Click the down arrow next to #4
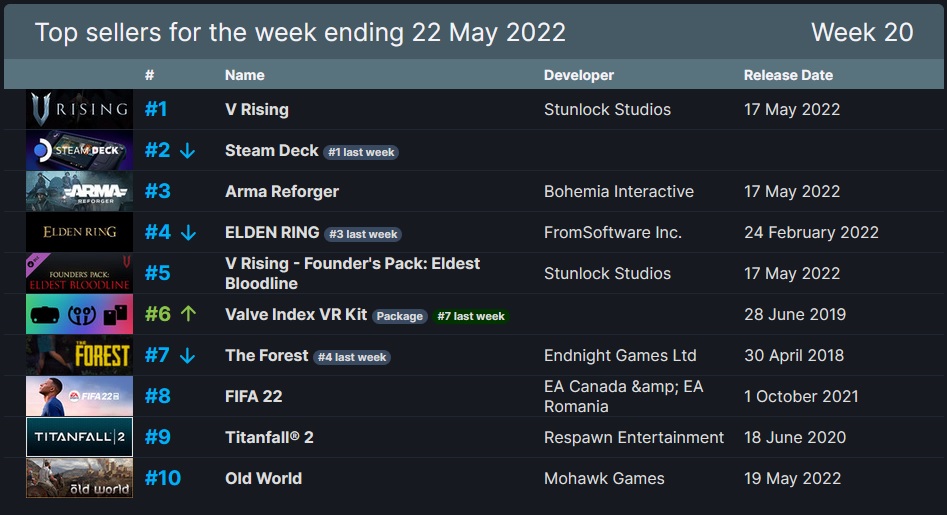The image size is (947, 515). (188, 232)
